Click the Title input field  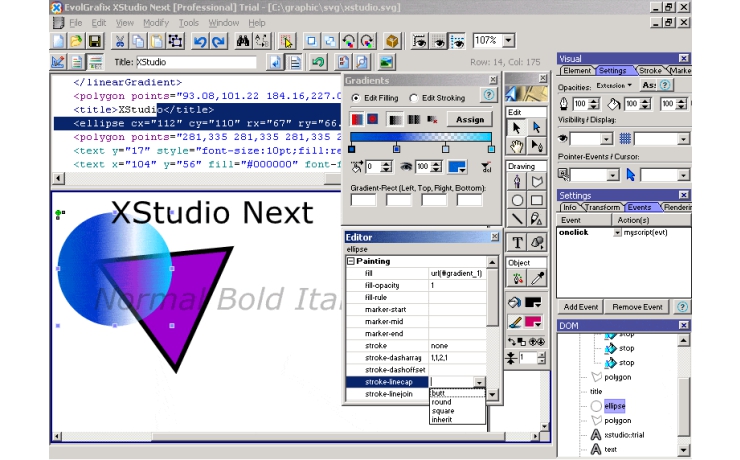pyautogui.click(x=196, y=62)
